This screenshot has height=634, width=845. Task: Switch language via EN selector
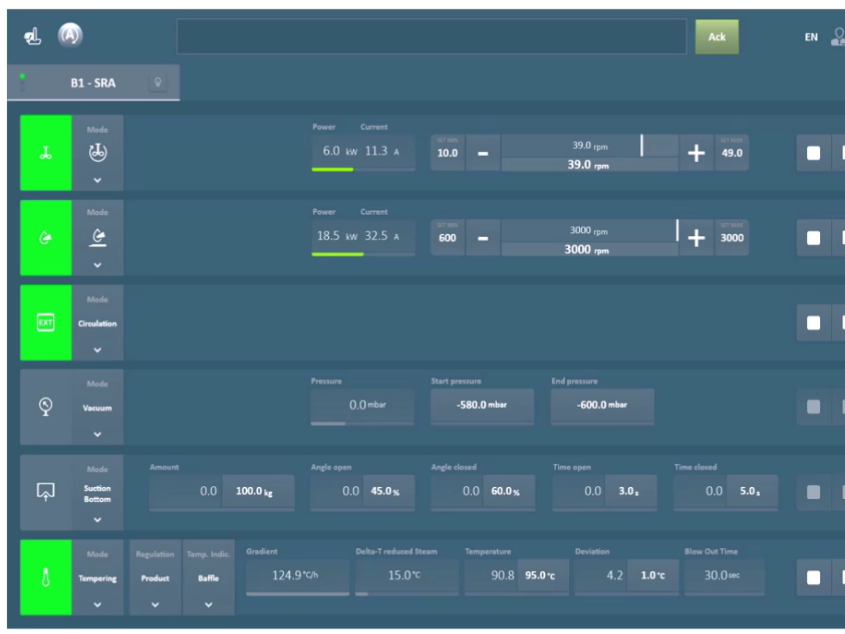click(811, 37)
